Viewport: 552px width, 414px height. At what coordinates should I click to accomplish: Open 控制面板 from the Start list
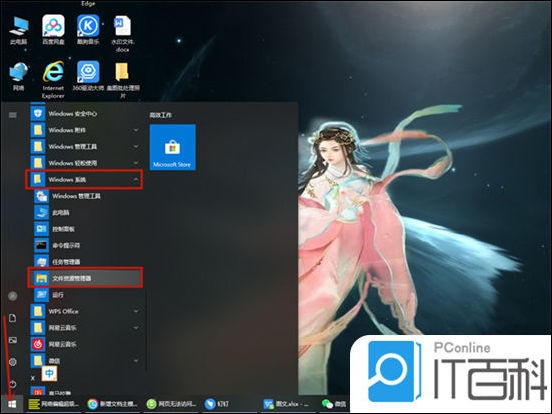point(85,229)
